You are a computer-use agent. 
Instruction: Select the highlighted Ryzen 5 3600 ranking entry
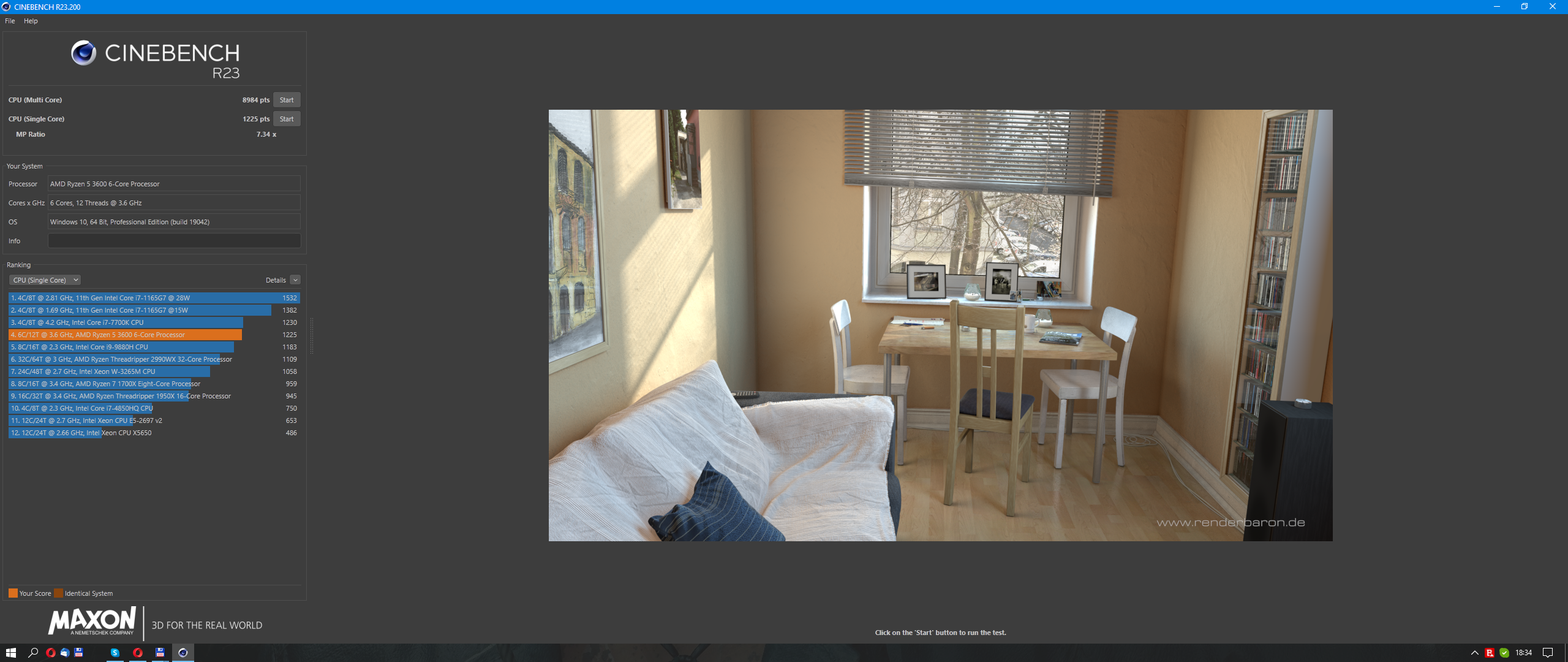point(126,335)
